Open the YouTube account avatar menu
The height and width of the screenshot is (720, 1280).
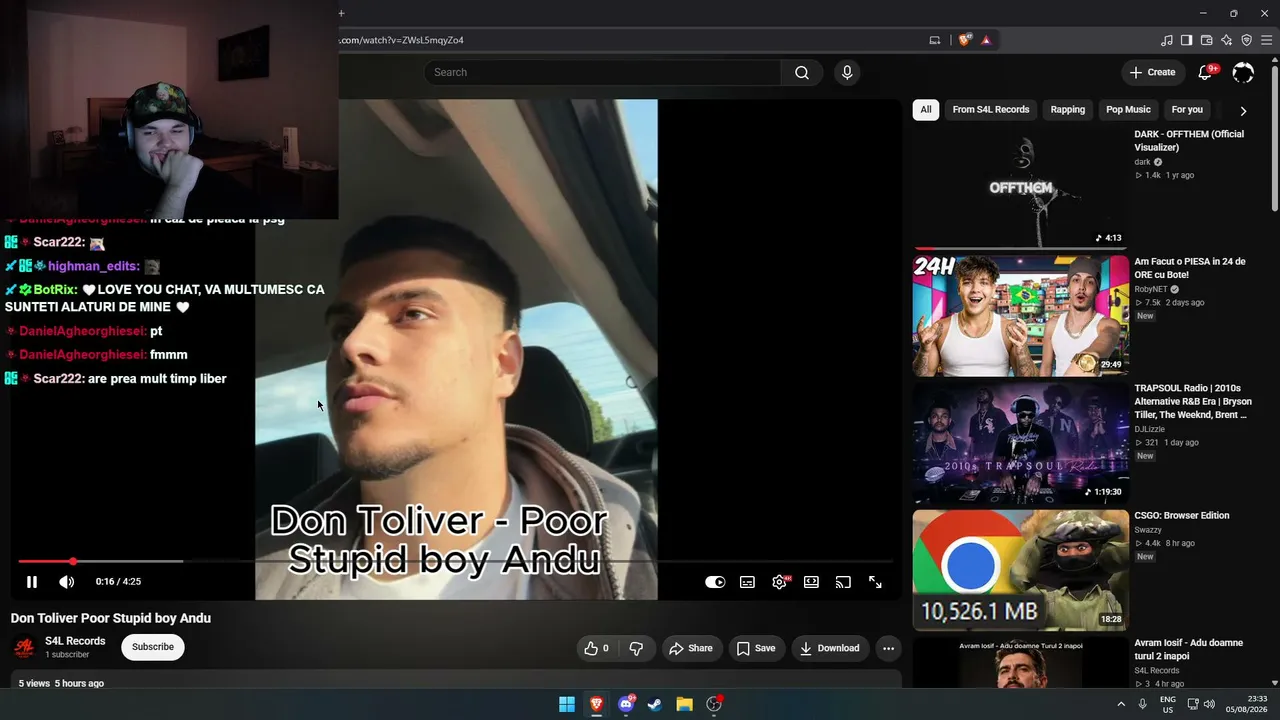tap(1243, 72)
